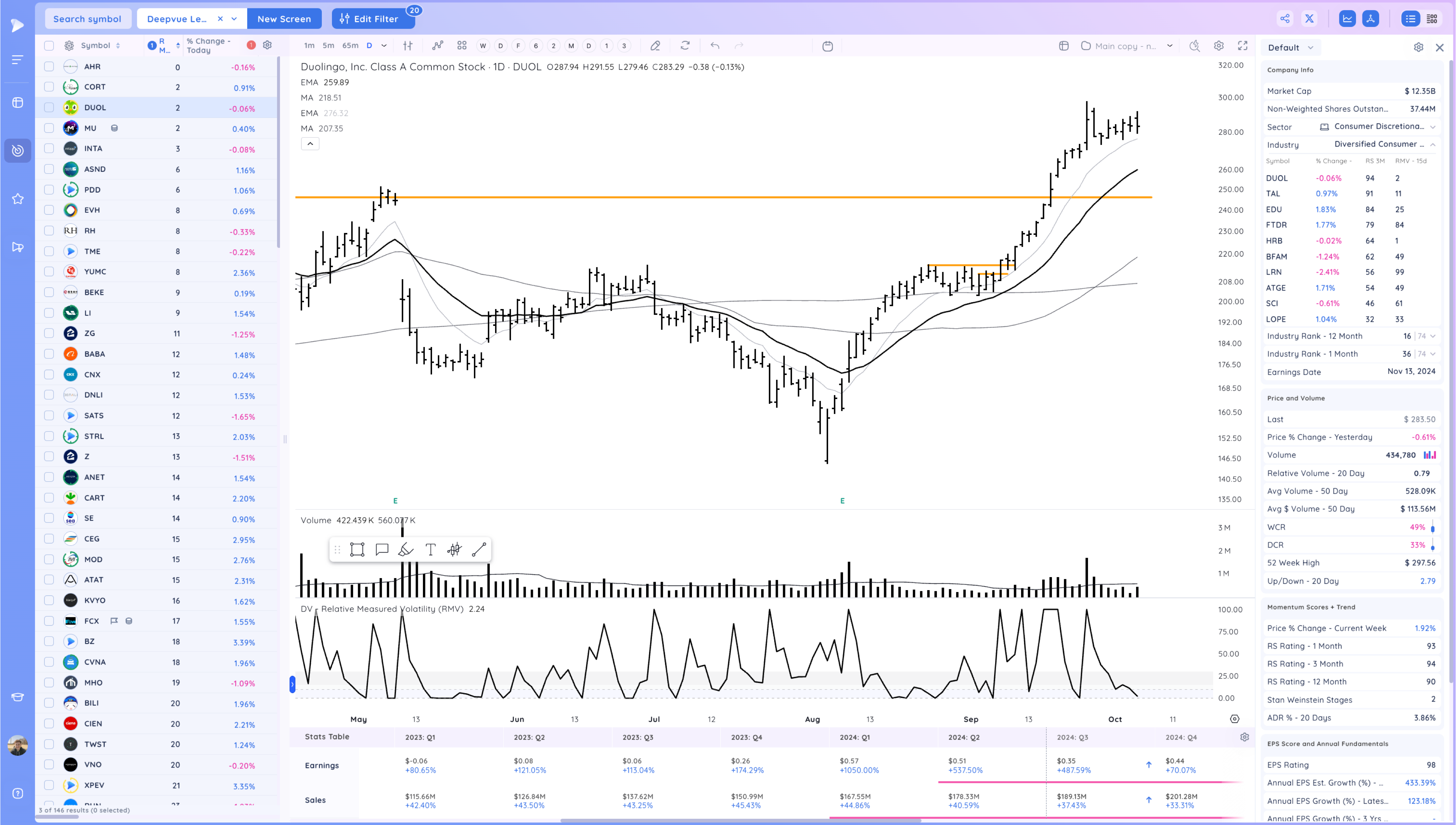Expand the timeframe dropdown next to D

click(x=384, y=46)
